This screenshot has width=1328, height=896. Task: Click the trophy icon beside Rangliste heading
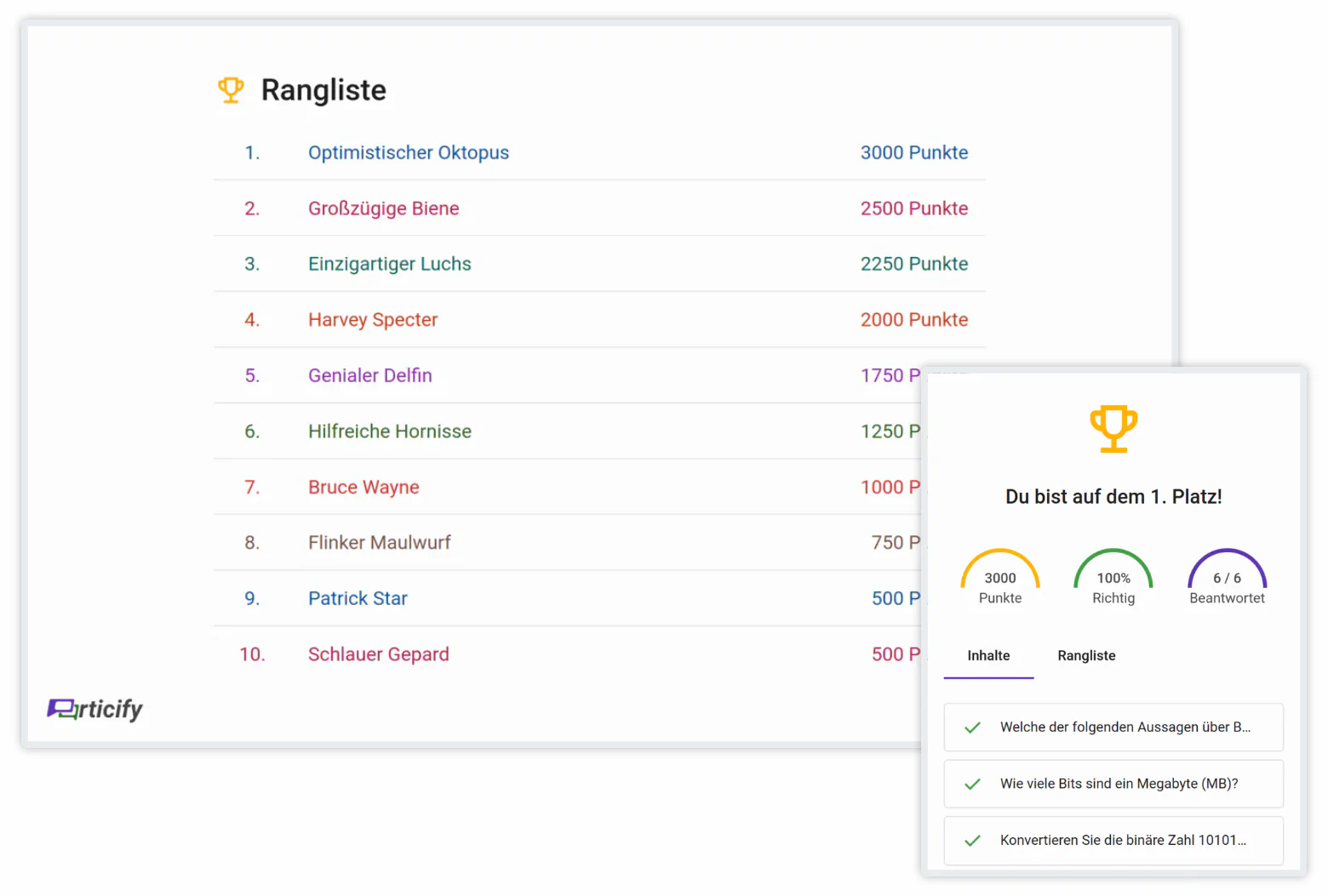[231, 90]
